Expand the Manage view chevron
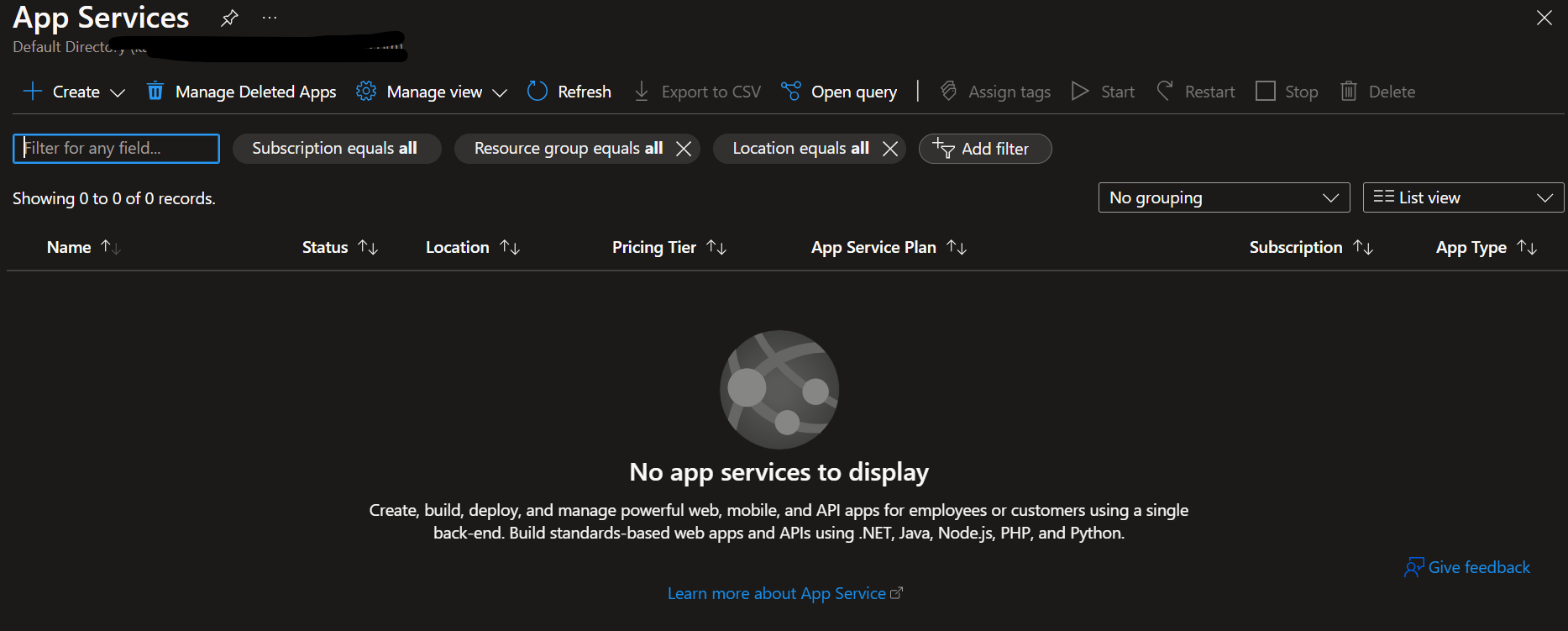 (500, 92)
